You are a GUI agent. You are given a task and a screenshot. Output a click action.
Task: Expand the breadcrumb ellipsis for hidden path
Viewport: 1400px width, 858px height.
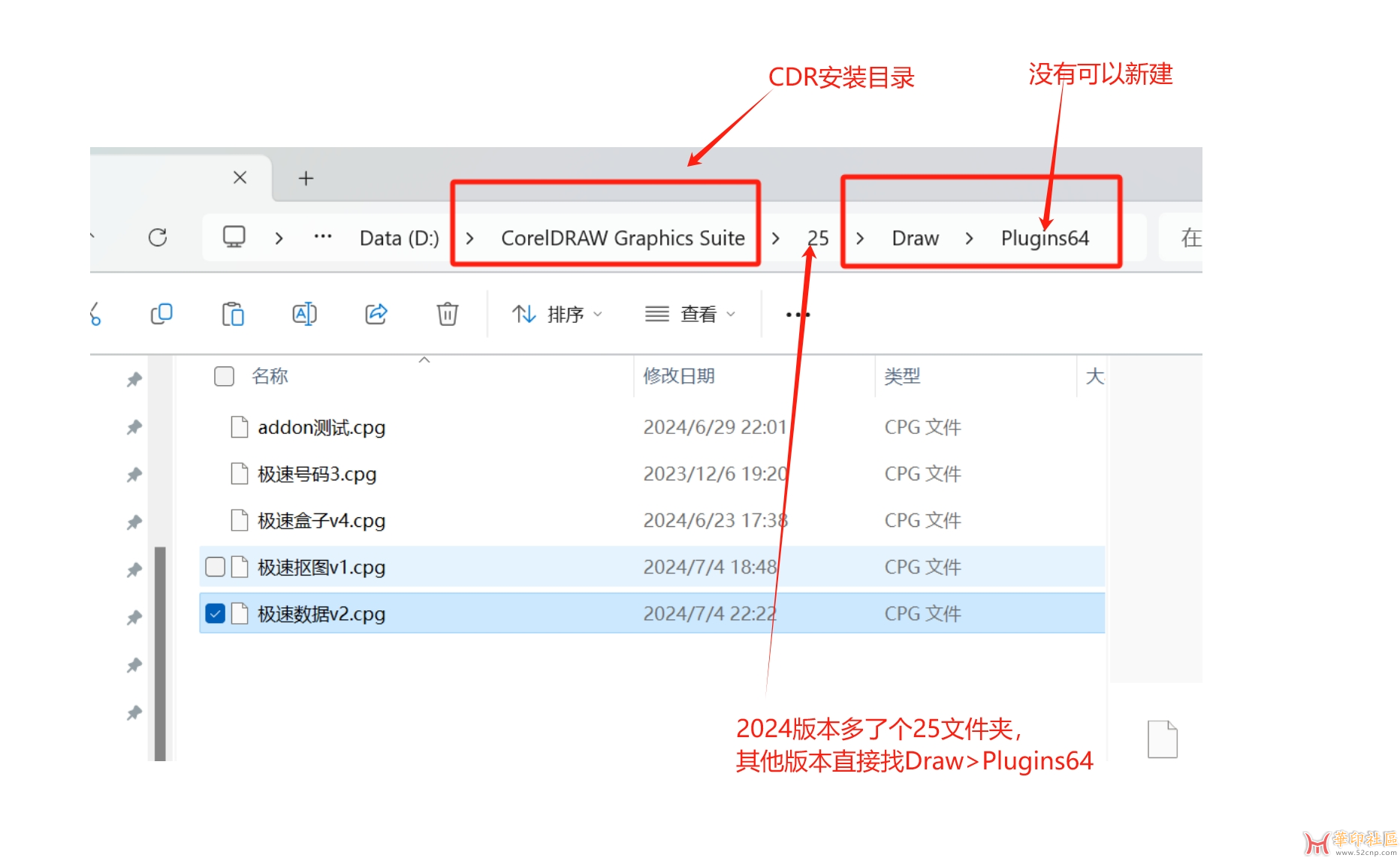tap(323, 236)
